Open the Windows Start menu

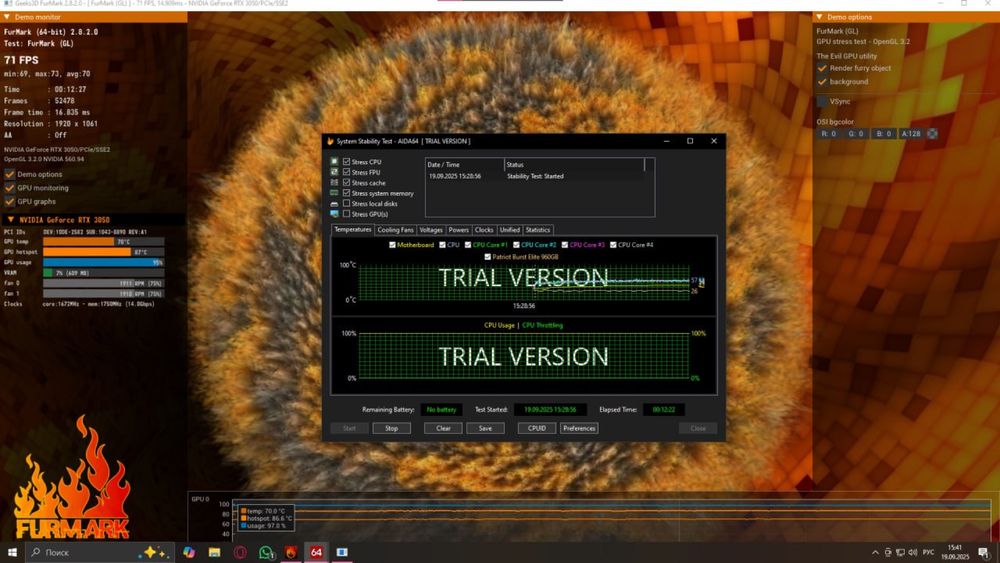(11, 552)
